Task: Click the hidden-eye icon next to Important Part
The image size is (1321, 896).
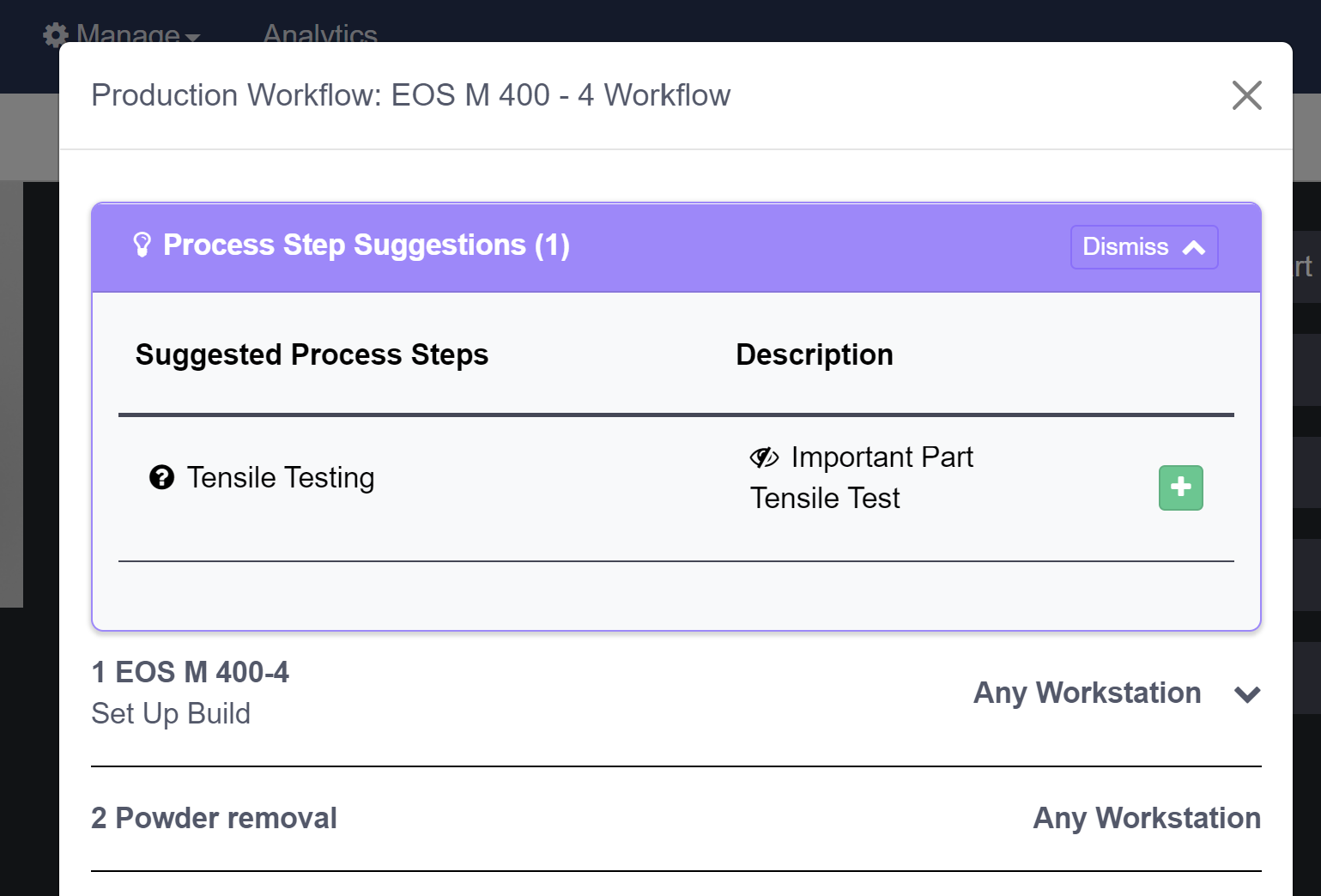Action: click(764, 457)
